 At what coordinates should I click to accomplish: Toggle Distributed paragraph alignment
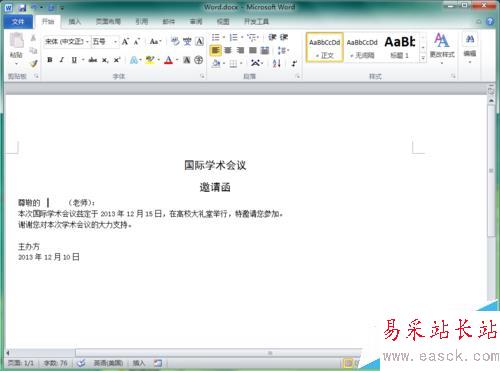coord(265,50)
